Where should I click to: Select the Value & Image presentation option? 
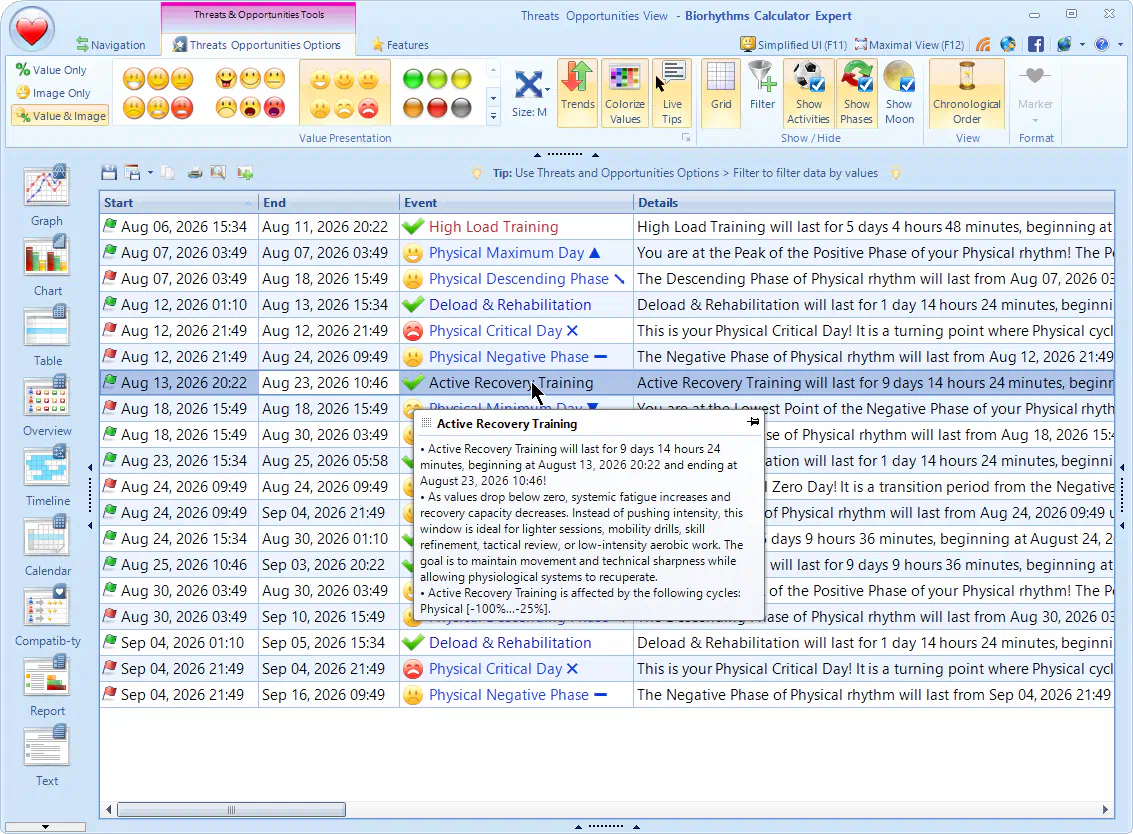pyautogui.click(x=61, y=116)
